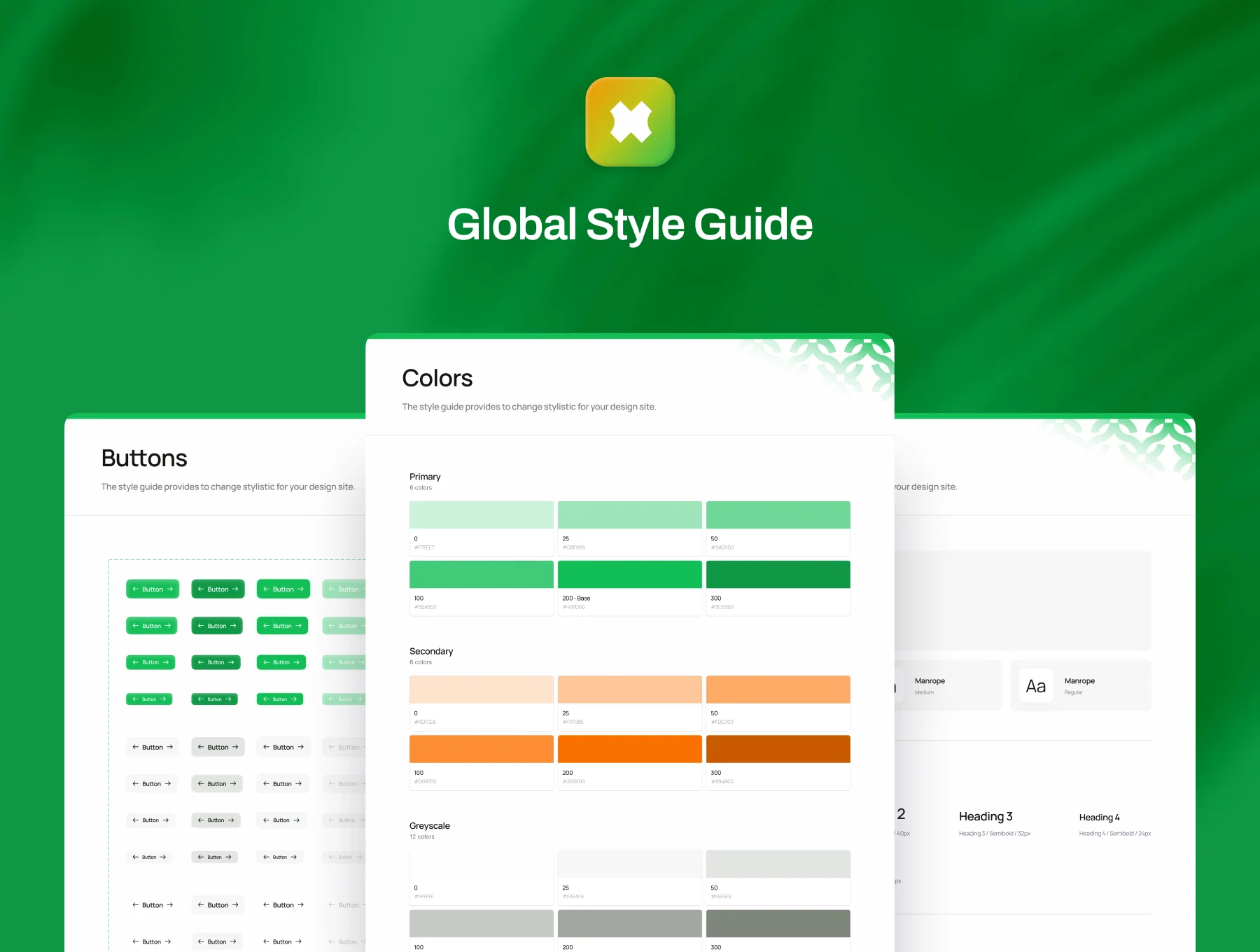The image size is (1260, 952).
Task: Click the Heading 3 sample text
Action: point(986,816)
